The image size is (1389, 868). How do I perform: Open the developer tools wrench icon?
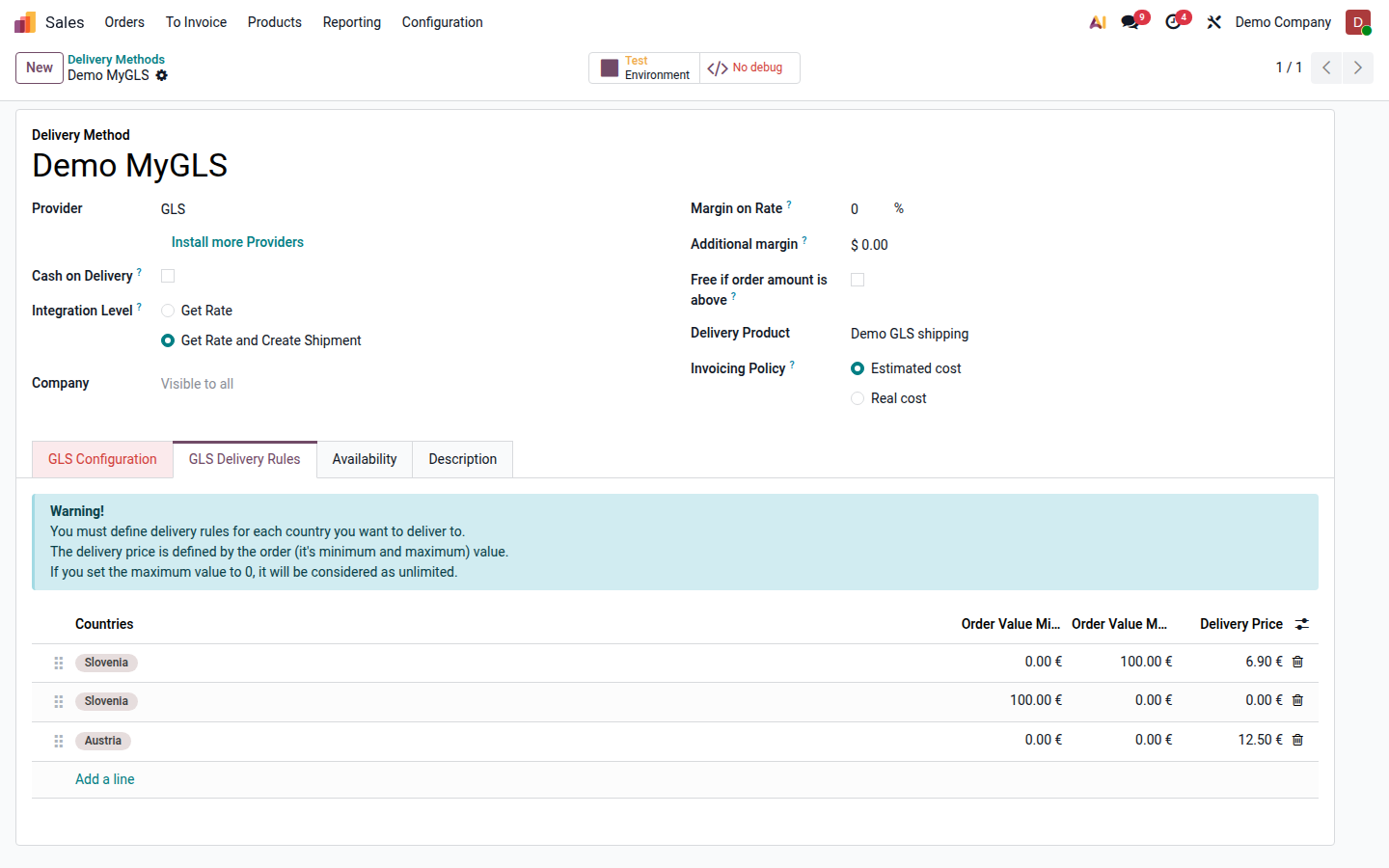coord(1214,22)
